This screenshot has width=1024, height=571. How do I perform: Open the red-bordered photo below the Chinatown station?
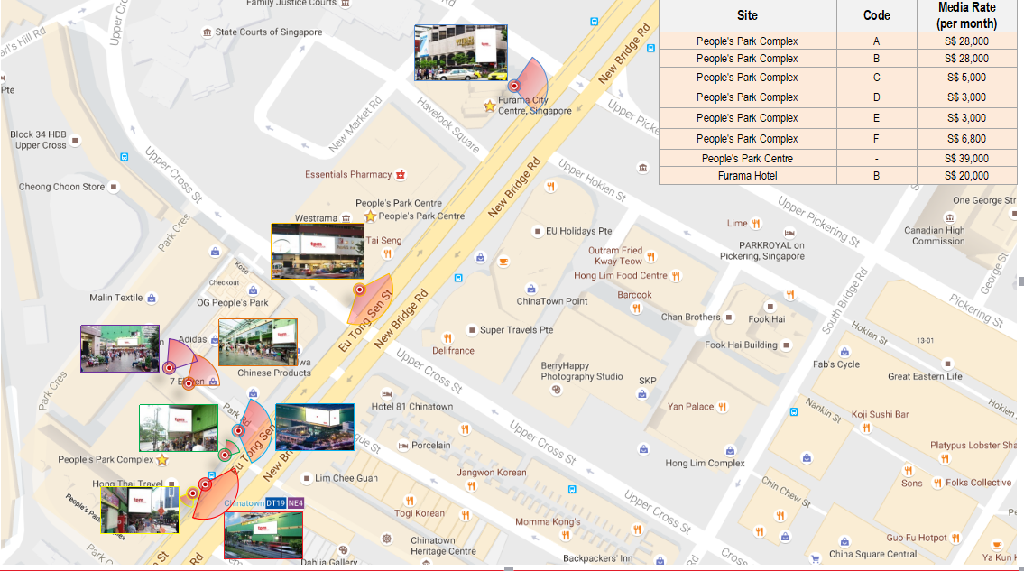coord(263,535)
